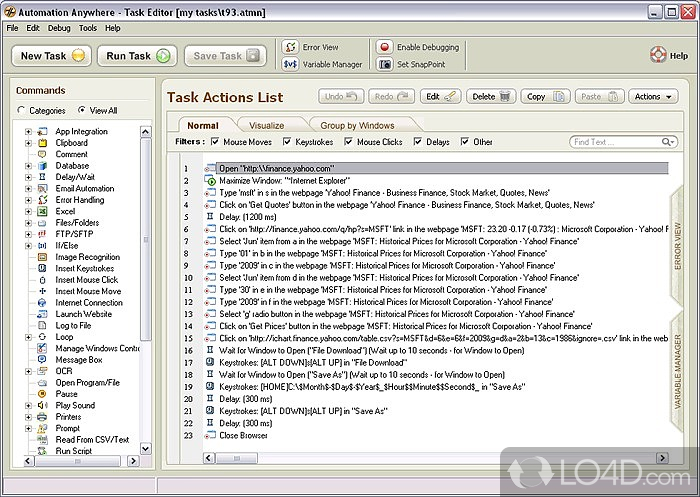This screenshot has height=497, width=700.
Task: Click the New Task button
Action: pyautogui.click(x=52, y=56)
